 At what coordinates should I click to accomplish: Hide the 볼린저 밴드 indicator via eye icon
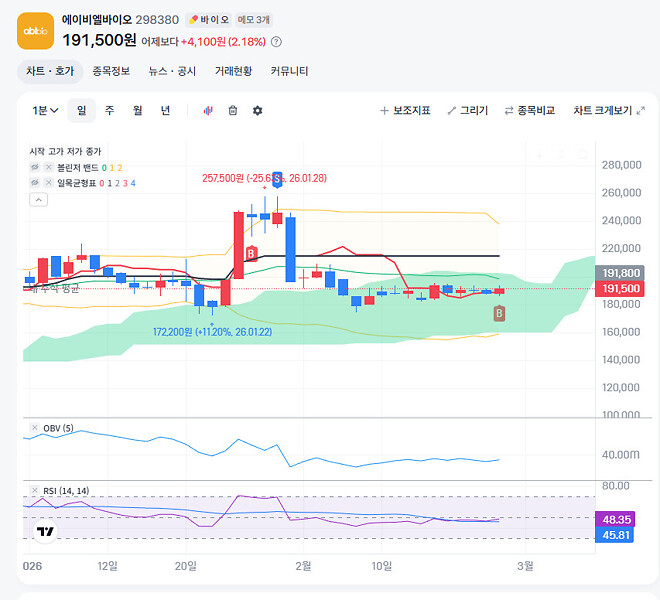point(35,168)
